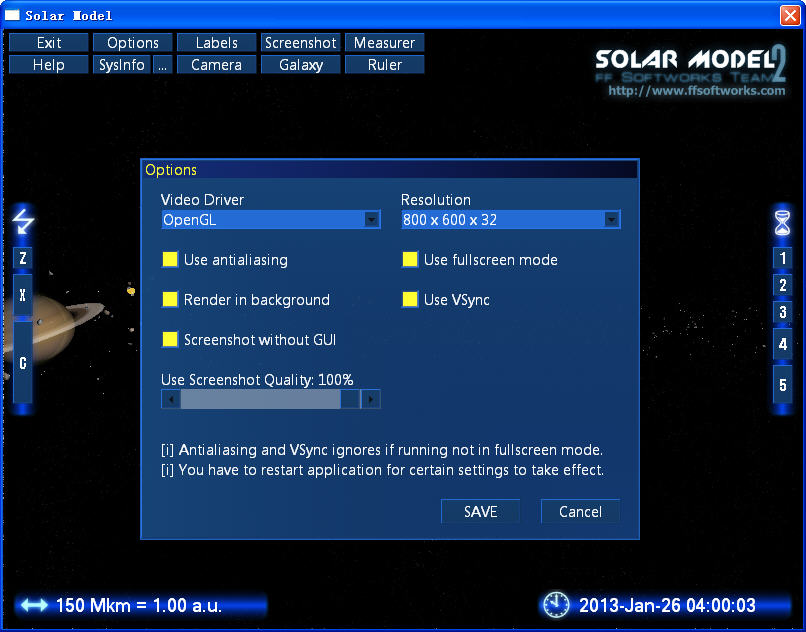Toggle Use VSync checkbox

tap(410, 299)
